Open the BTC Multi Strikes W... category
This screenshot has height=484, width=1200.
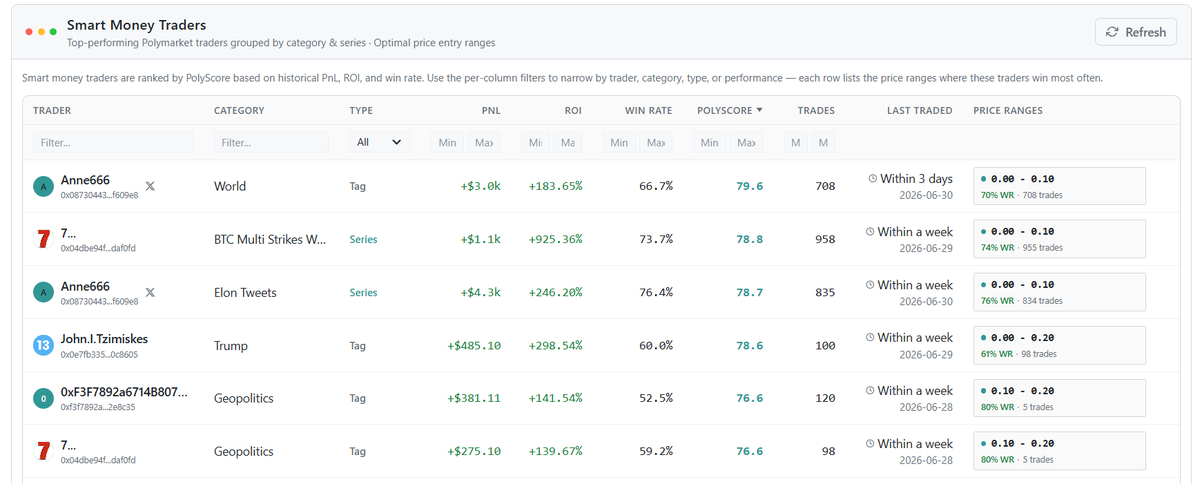[270, 239]
